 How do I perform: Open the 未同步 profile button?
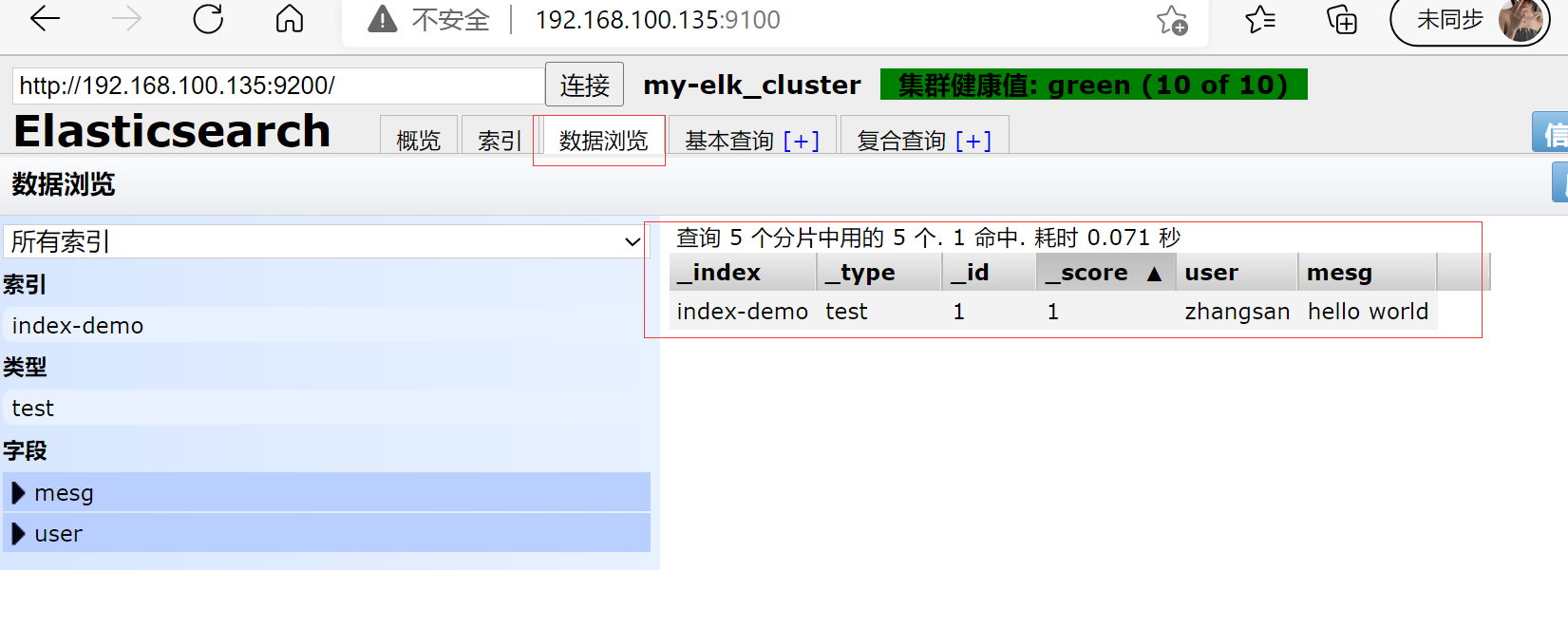tap(1470, 20)
